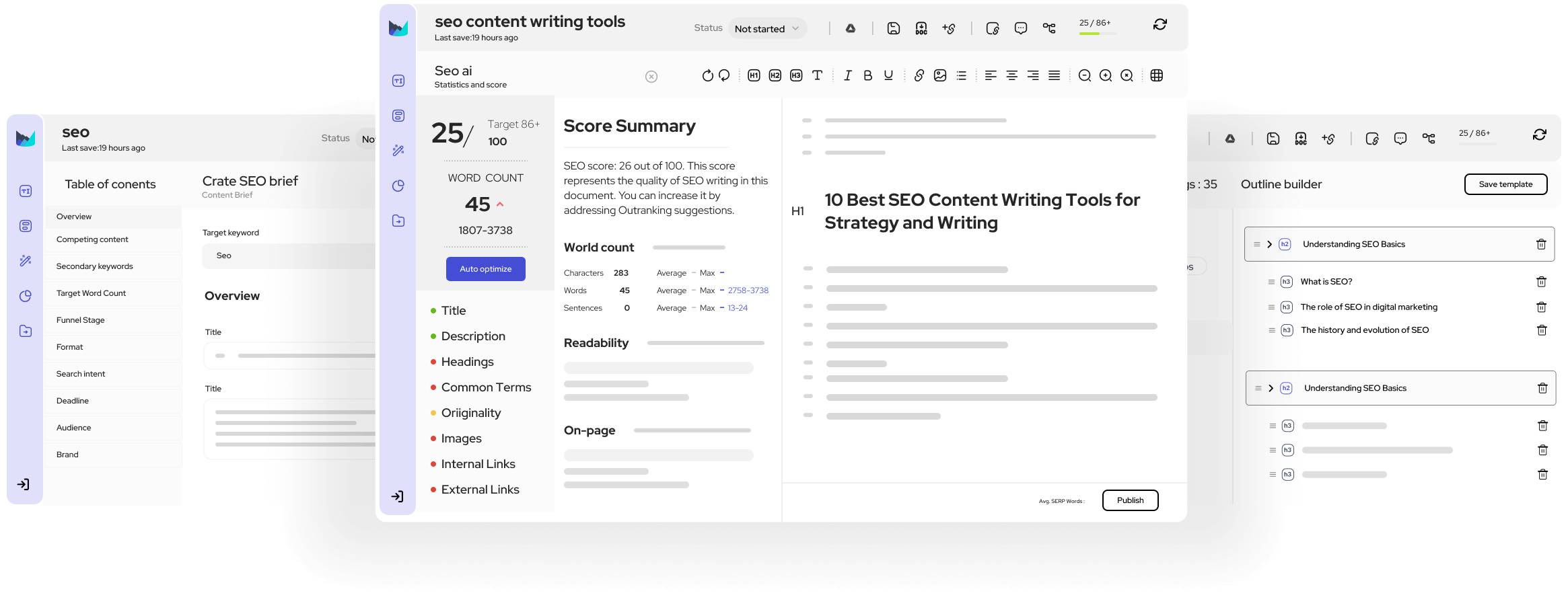Collapse the second Understanding SEO Basics section

click(1271, 388)
